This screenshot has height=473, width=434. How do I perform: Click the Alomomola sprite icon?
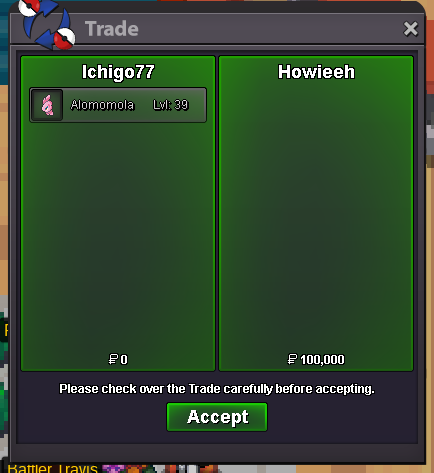pos(47,105)
